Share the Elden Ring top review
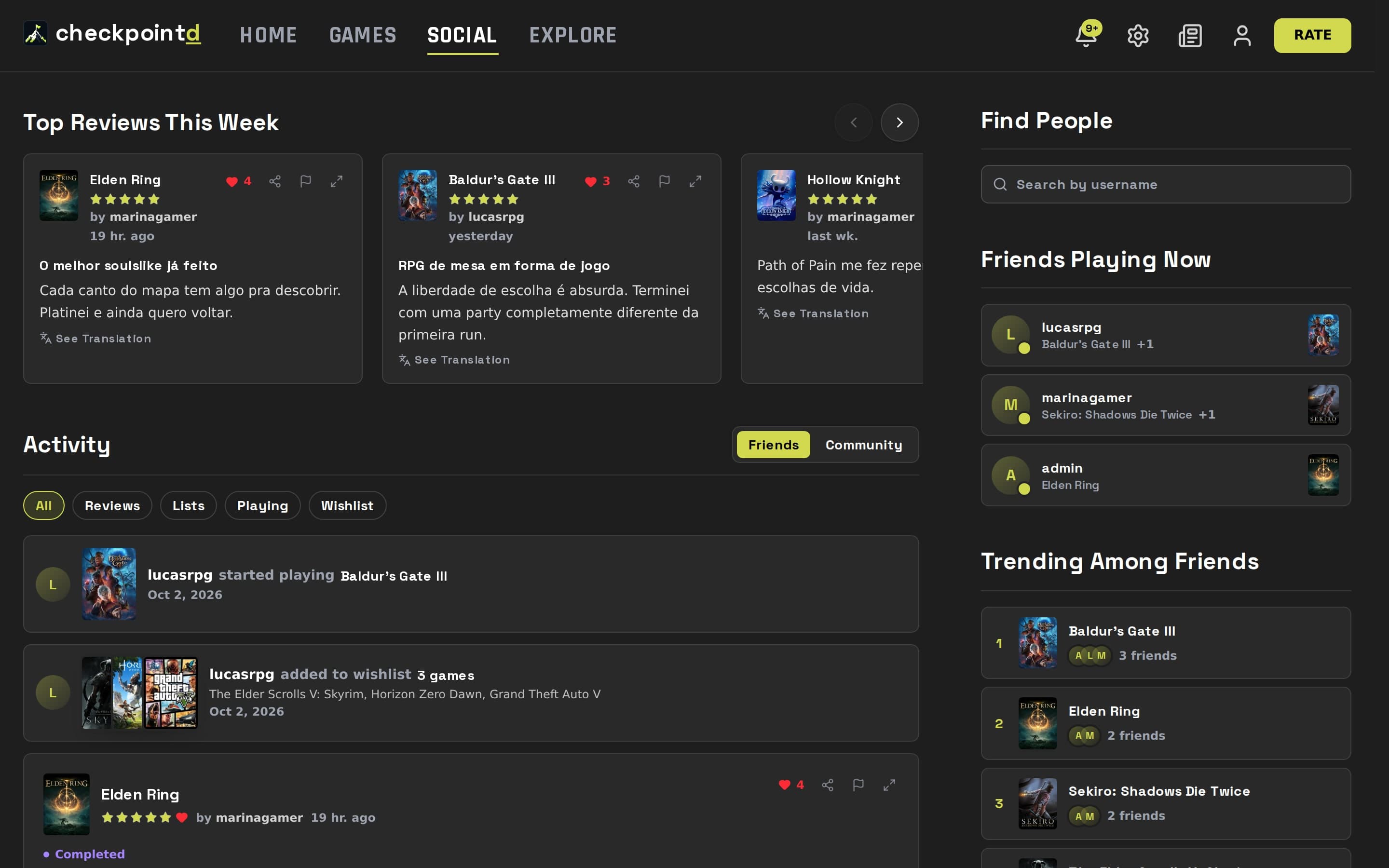The image size is (1389, 868). [275, 181]
